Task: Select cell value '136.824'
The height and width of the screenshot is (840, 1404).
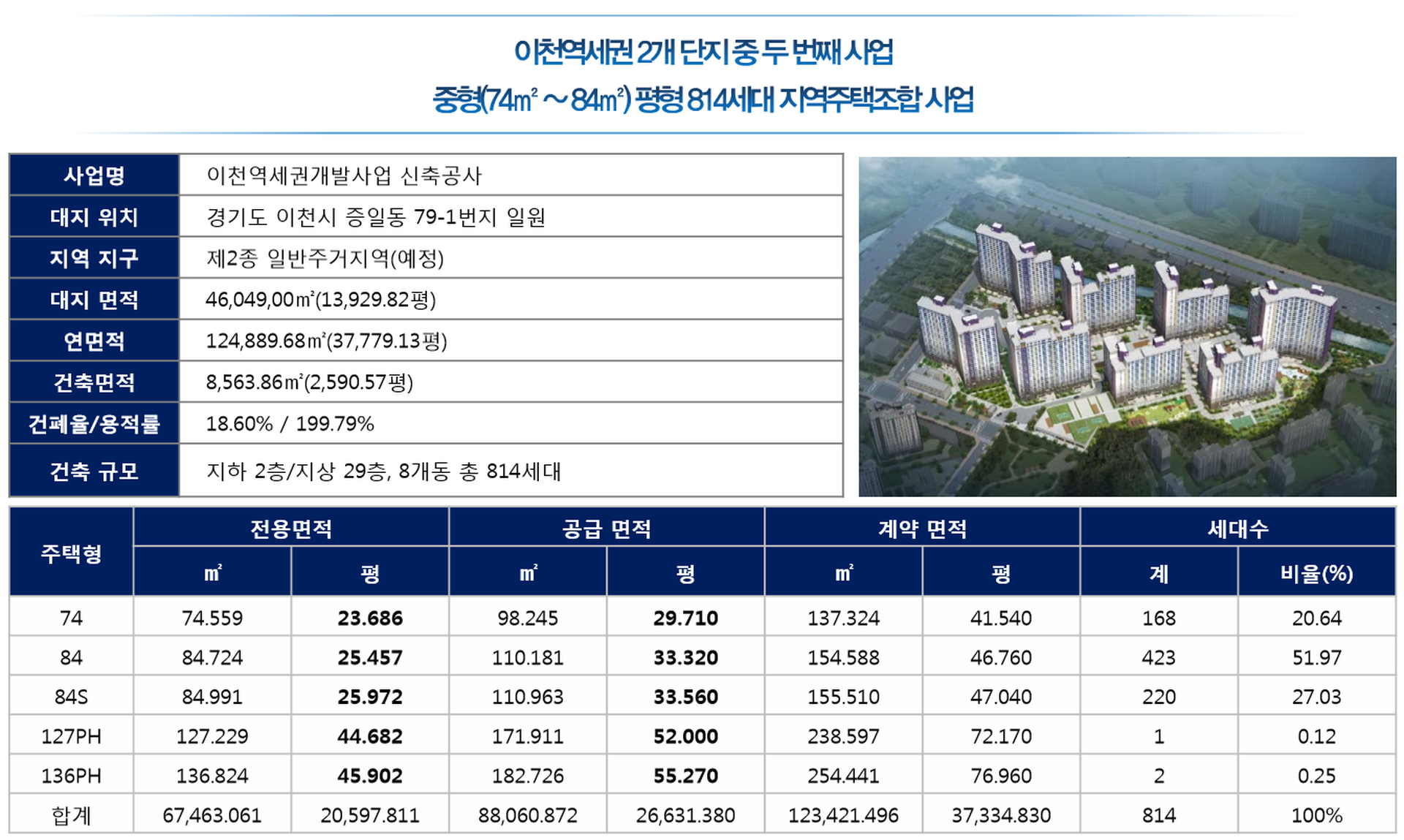Action: coord(212,776)
